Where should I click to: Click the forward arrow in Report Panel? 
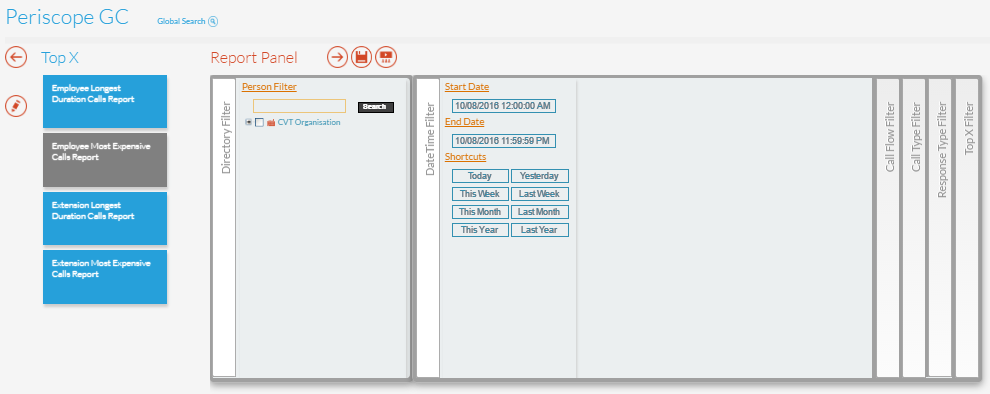338,57
